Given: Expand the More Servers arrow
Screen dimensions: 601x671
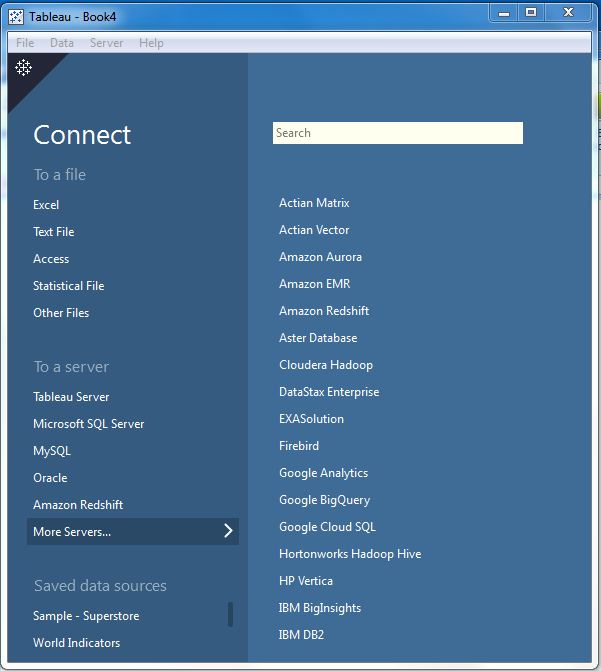Looking at the screenshot, I should point(228,531).
